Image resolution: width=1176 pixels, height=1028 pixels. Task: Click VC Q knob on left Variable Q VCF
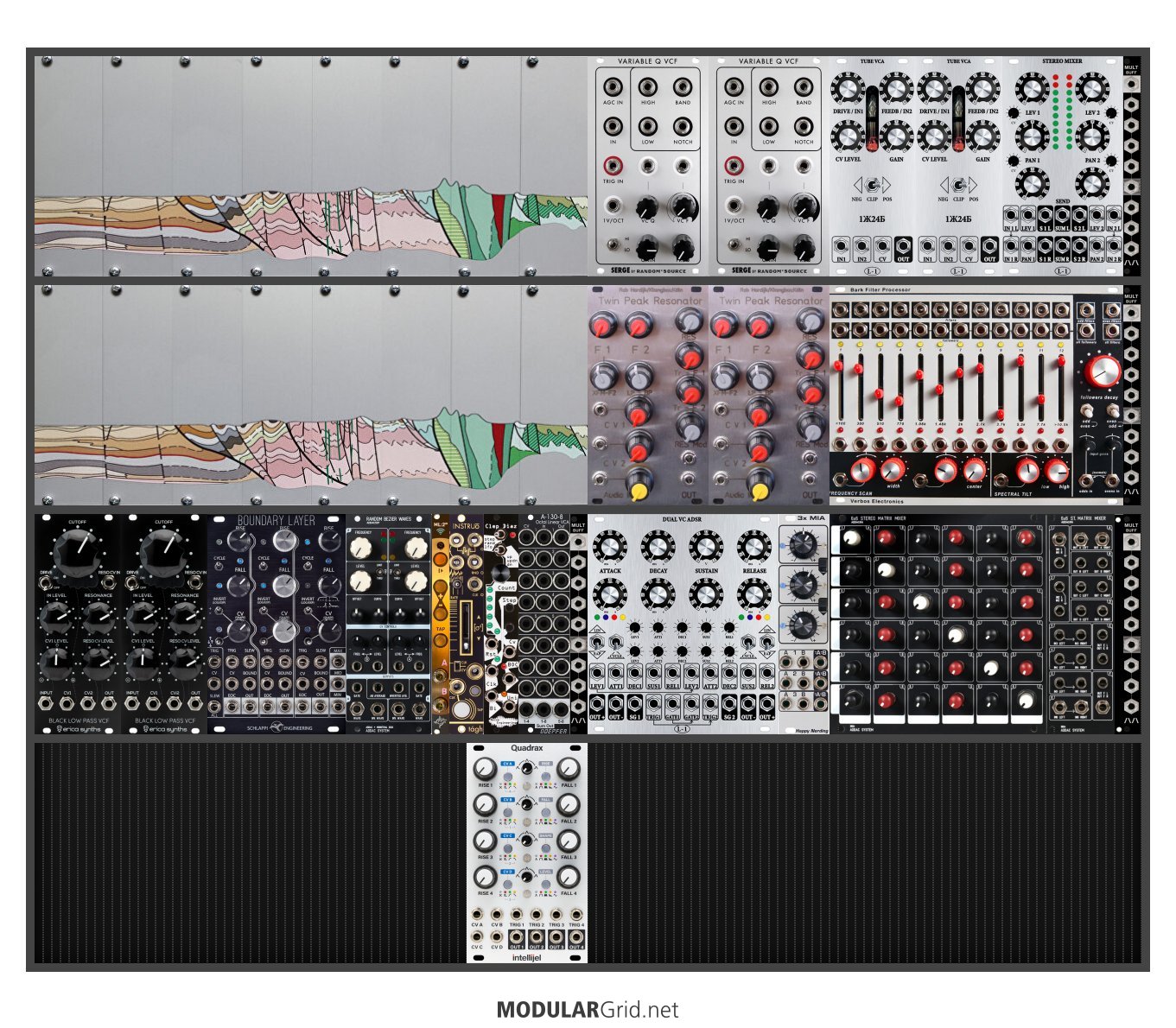[x=648, y=207]
